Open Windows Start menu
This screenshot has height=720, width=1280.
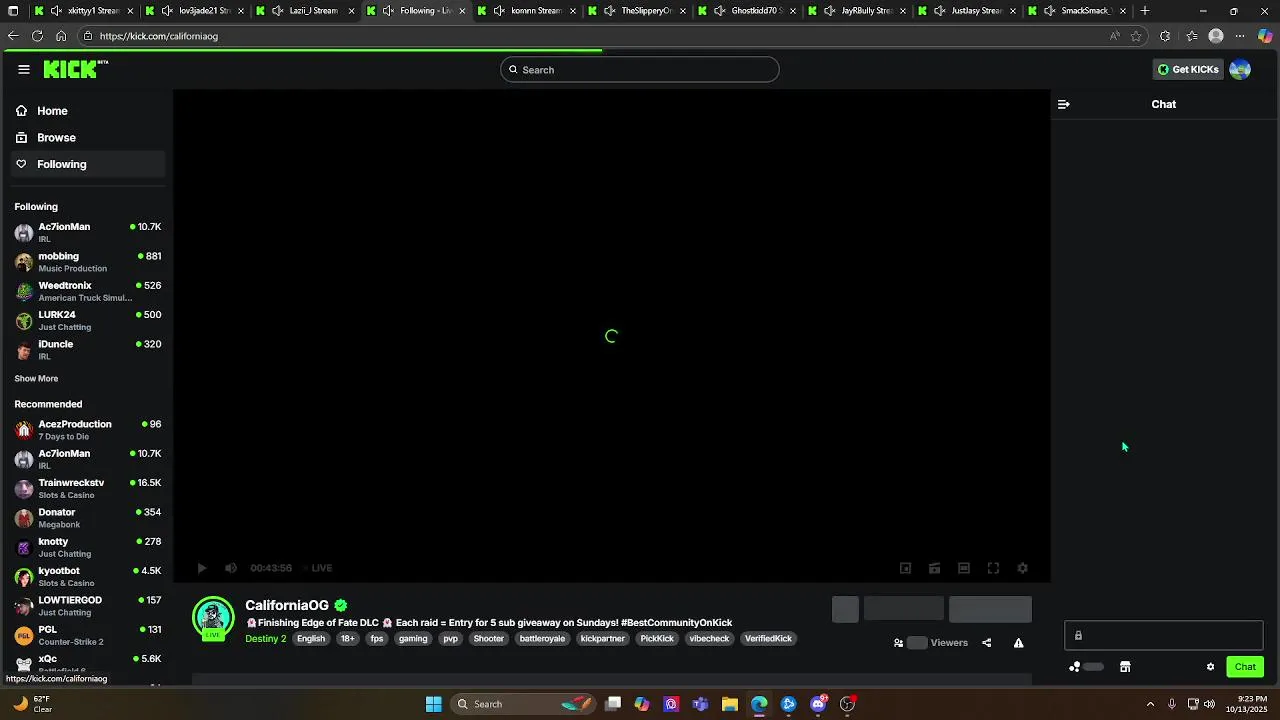pos(434,704)
